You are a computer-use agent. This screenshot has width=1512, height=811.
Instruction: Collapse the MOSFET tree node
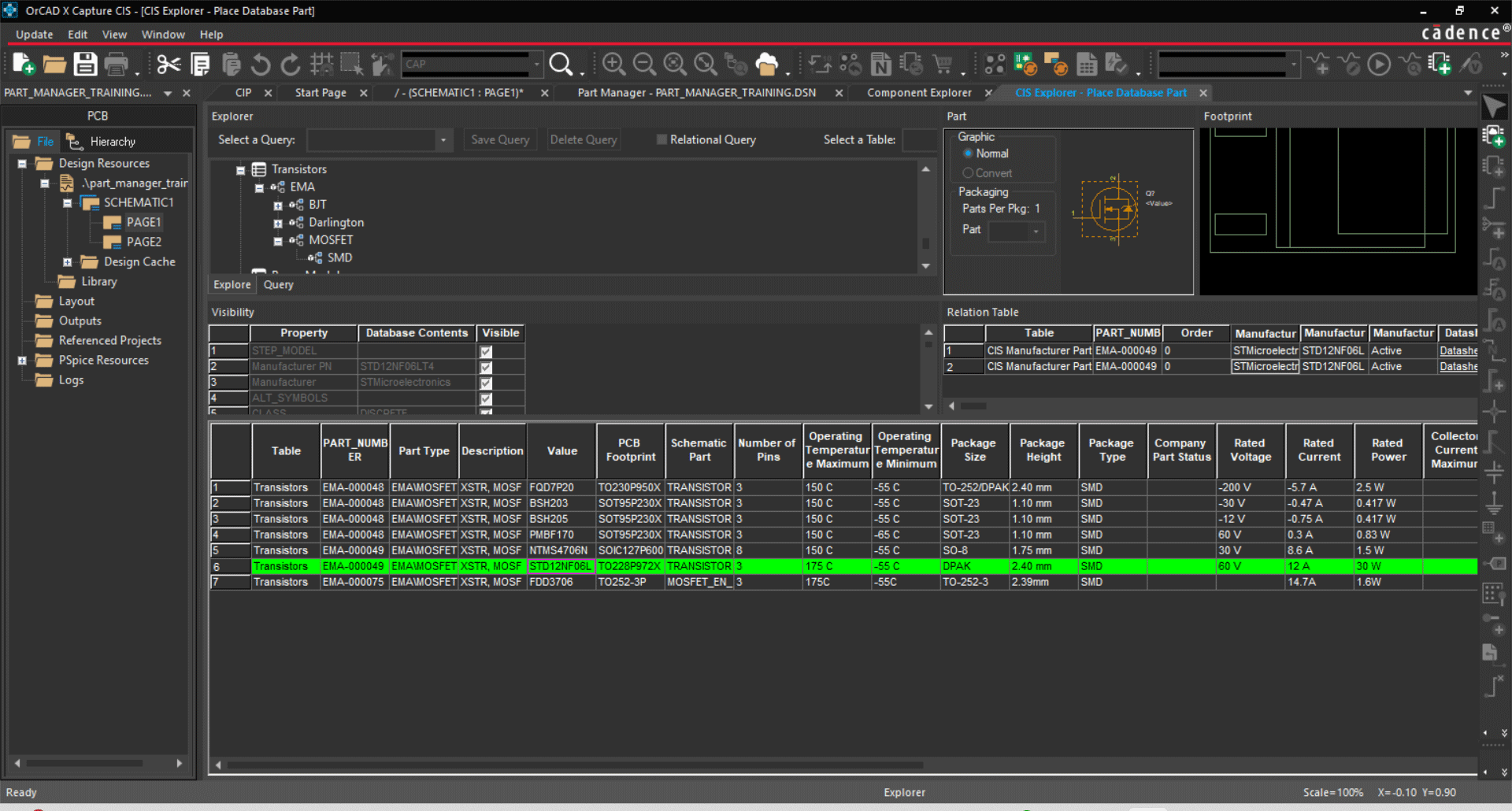pos(278,240)
